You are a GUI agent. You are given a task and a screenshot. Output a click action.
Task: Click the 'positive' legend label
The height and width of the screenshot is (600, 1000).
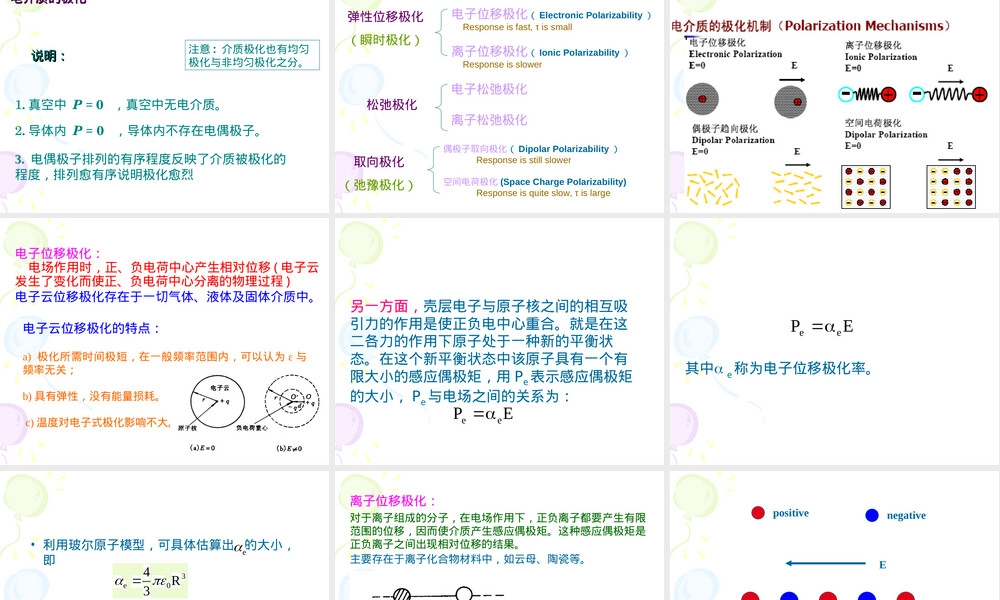(791, 513)
